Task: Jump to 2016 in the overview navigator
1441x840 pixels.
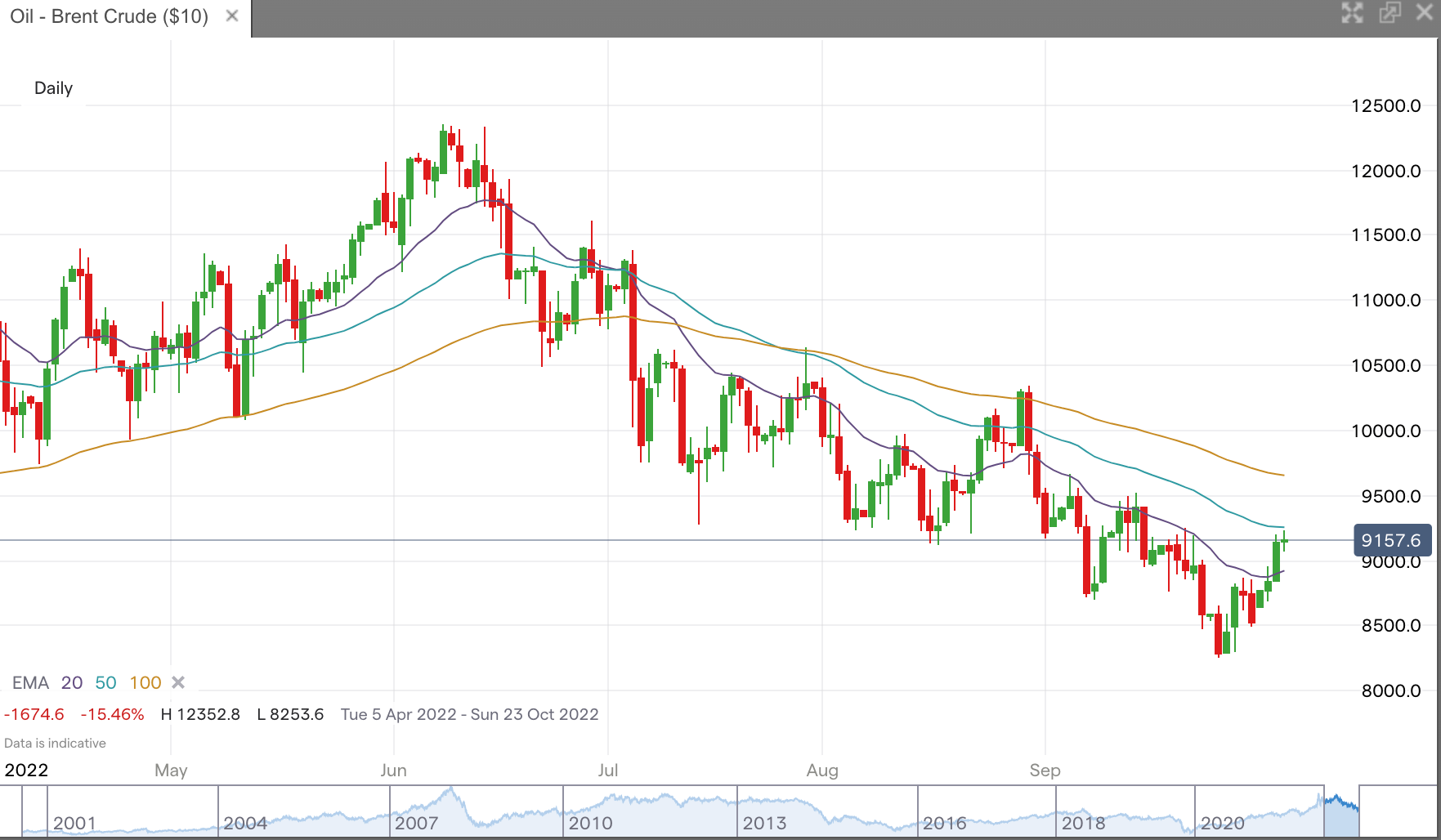Action: (945, 823)
